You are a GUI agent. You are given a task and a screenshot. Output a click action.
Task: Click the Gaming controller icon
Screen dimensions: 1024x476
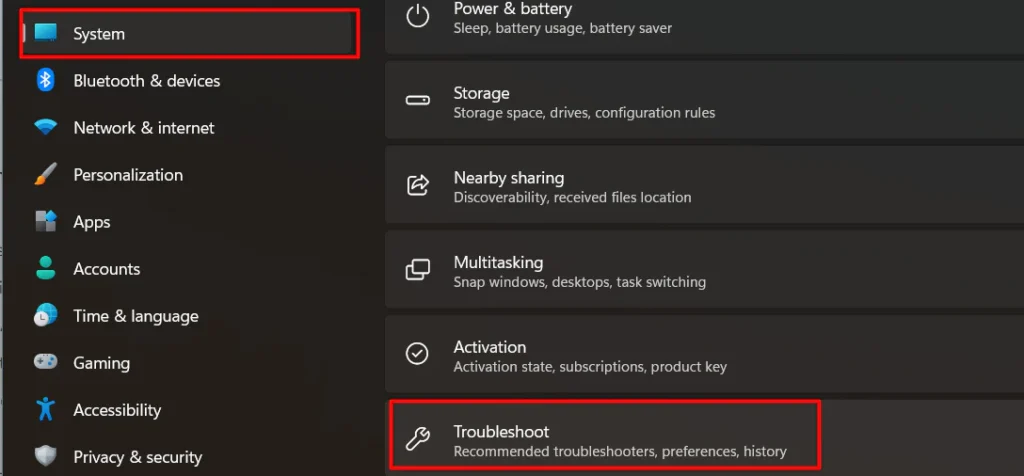46,362
